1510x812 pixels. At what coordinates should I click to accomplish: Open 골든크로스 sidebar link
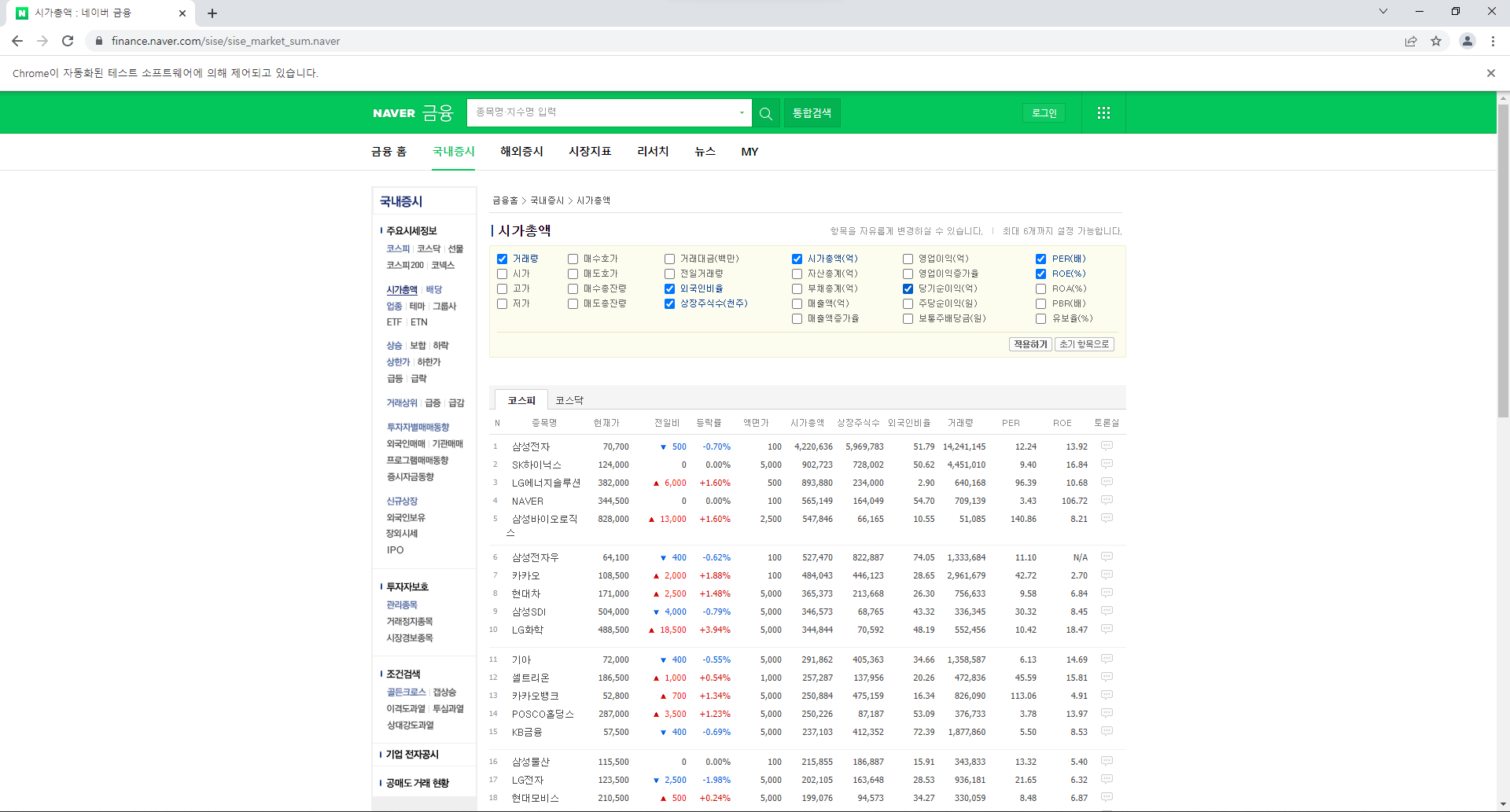pyautogui.click(x=406, y=693)
